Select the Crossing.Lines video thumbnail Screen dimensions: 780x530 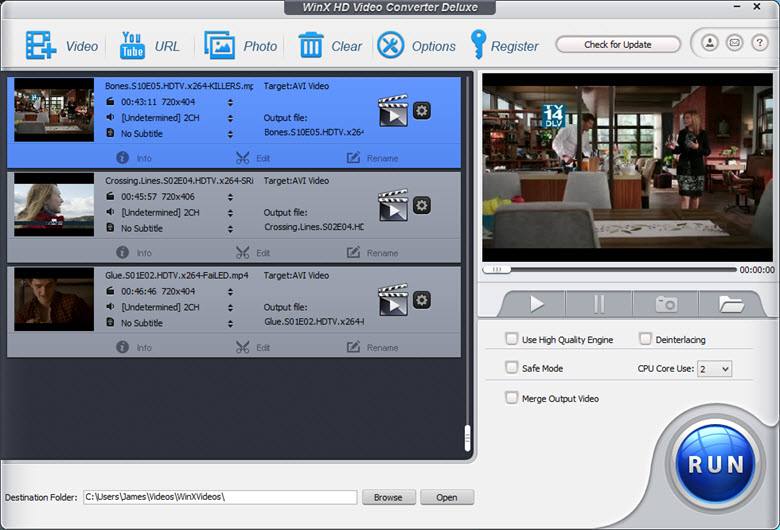click(54, 204)
